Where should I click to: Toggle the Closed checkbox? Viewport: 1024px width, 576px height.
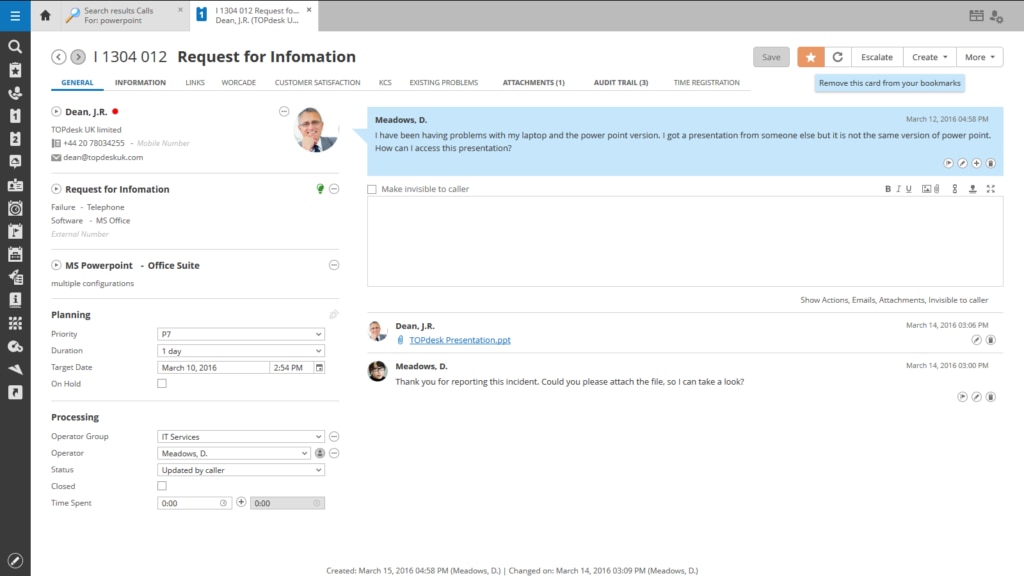(162, 486)
